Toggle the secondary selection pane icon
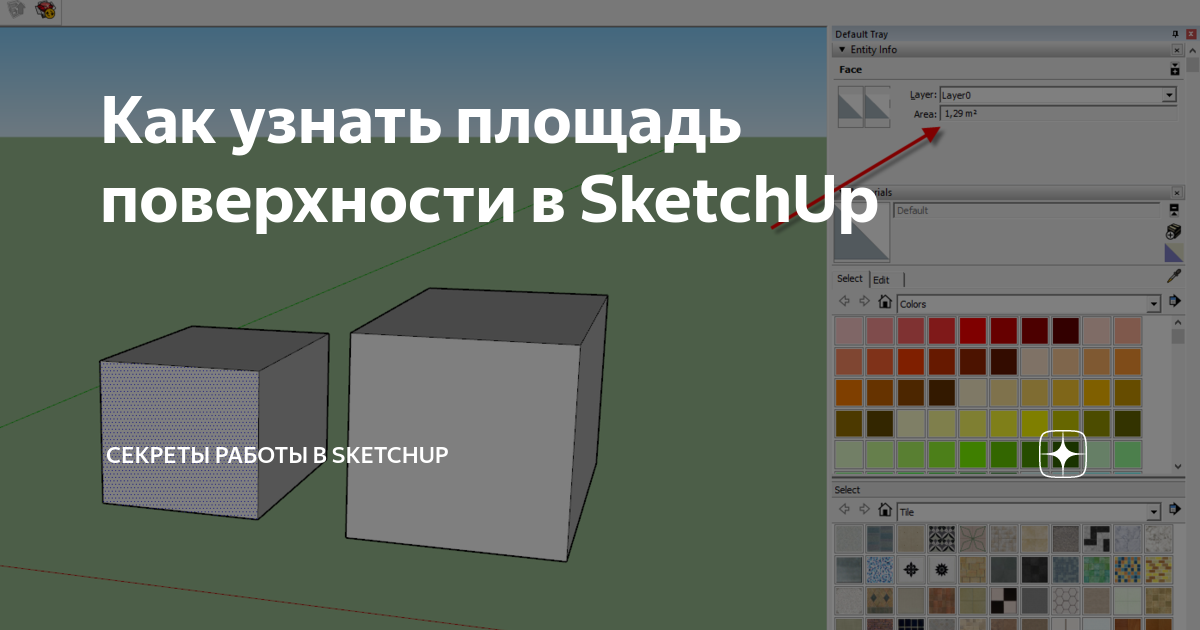This screenshot has height=630, width=1200. click(x=1174, y=211)
